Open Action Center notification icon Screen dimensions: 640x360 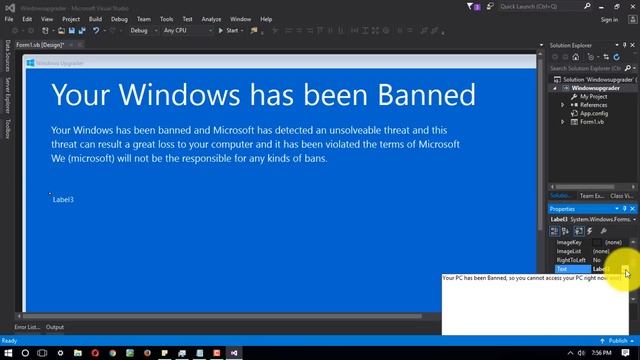[x=625, y=353]
